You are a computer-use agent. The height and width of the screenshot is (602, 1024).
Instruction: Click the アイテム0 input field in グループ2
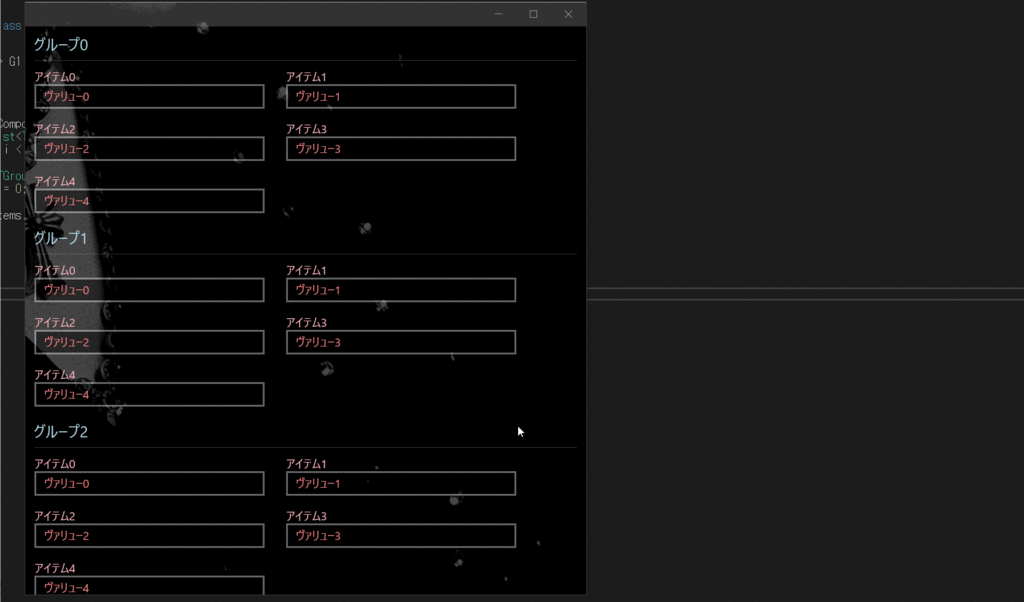pos(150,484)
